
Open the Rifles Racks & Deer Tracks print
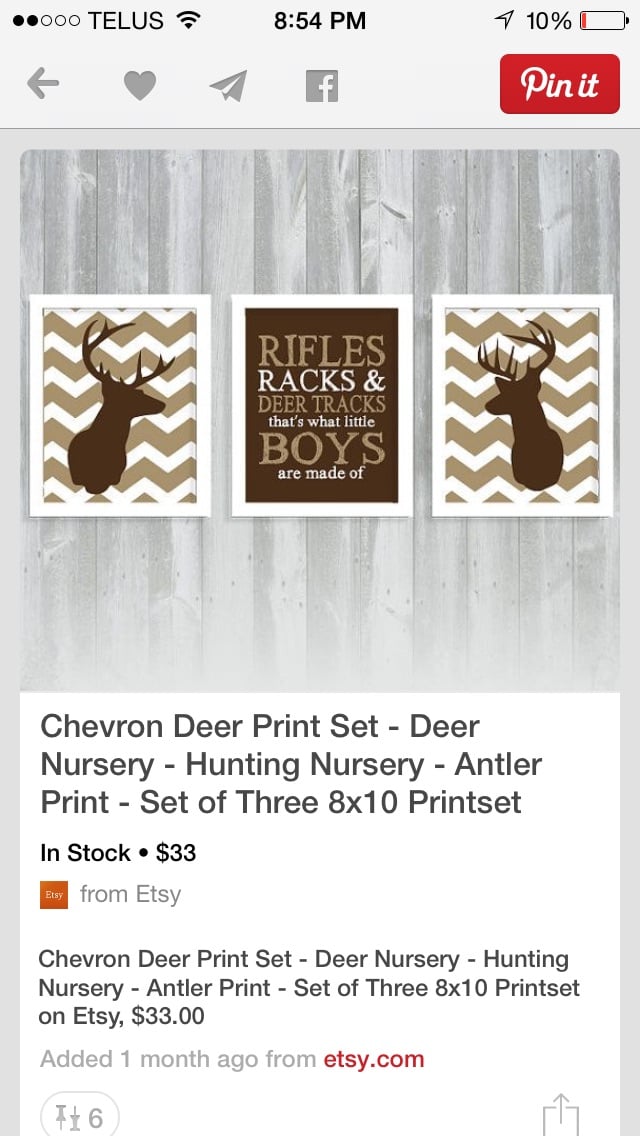tap(322, 406)
